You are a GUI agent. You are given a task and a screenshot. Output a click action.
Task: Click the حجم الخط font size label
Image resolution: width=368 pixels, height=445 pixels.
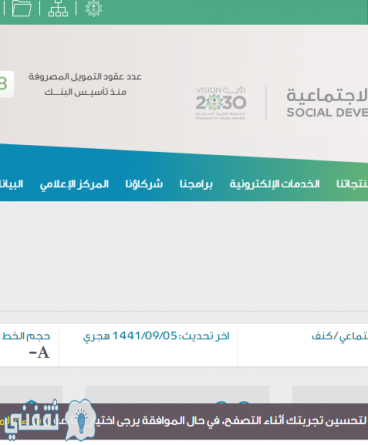(x=26, y=336)
